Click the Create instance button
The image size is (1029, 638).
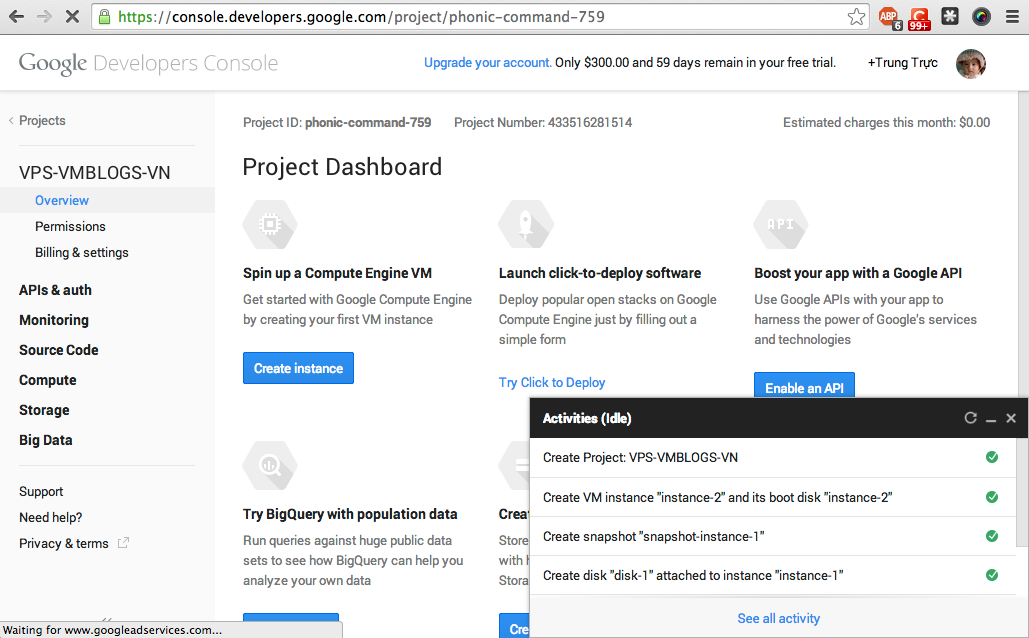click(x=298, y=368)
